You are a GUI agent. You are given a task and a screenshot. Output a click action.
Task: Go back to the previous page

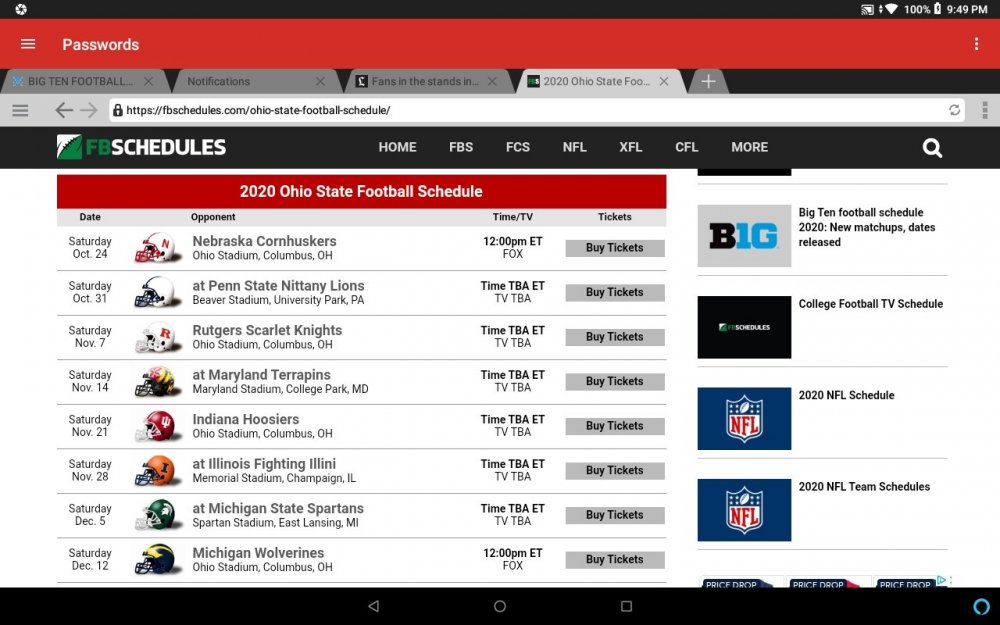point(63,110)
